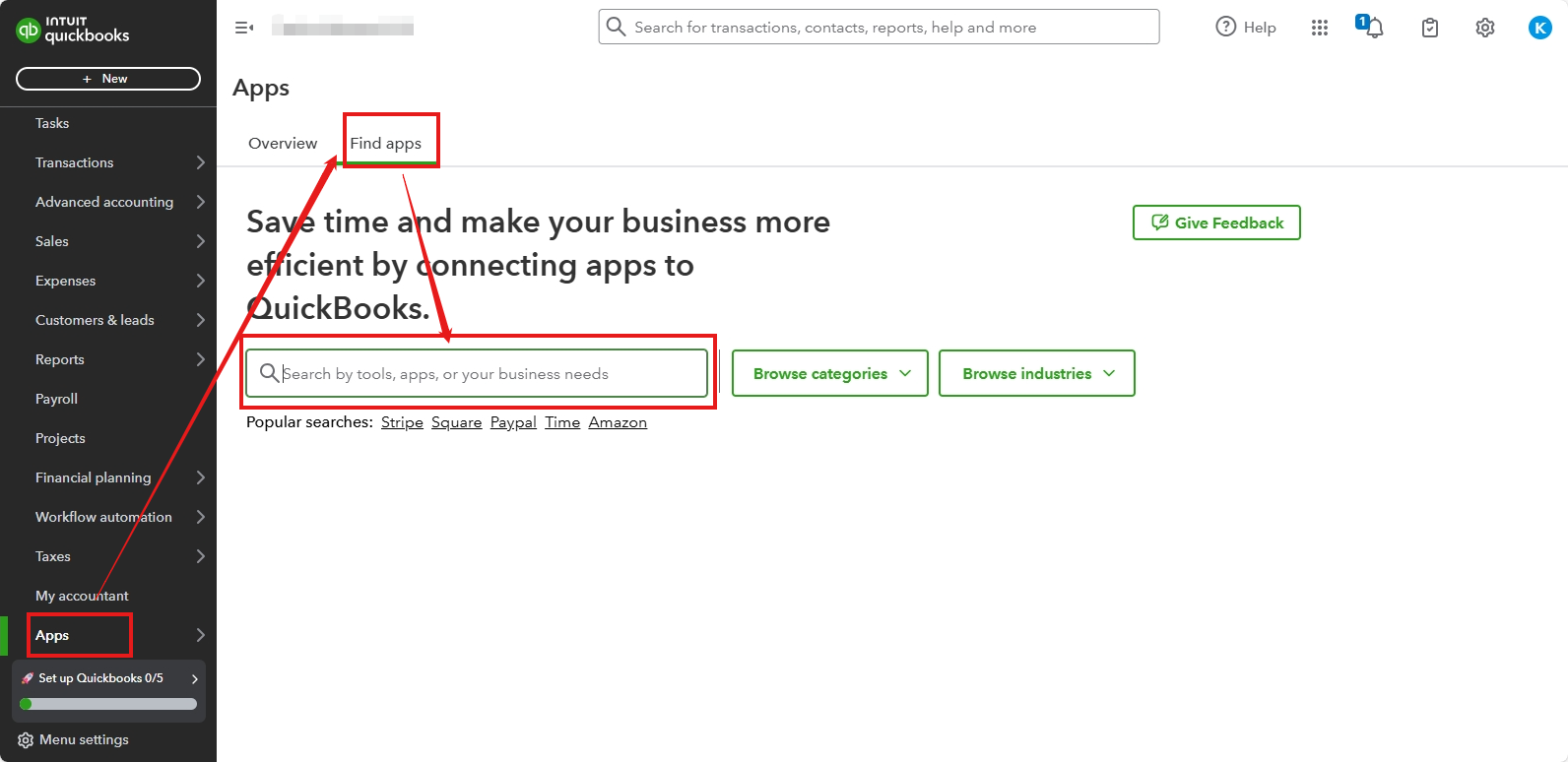The height and width of the screenshot is (762, 1568).
Task: Click the QuickBooks logo
Action: 73,30
